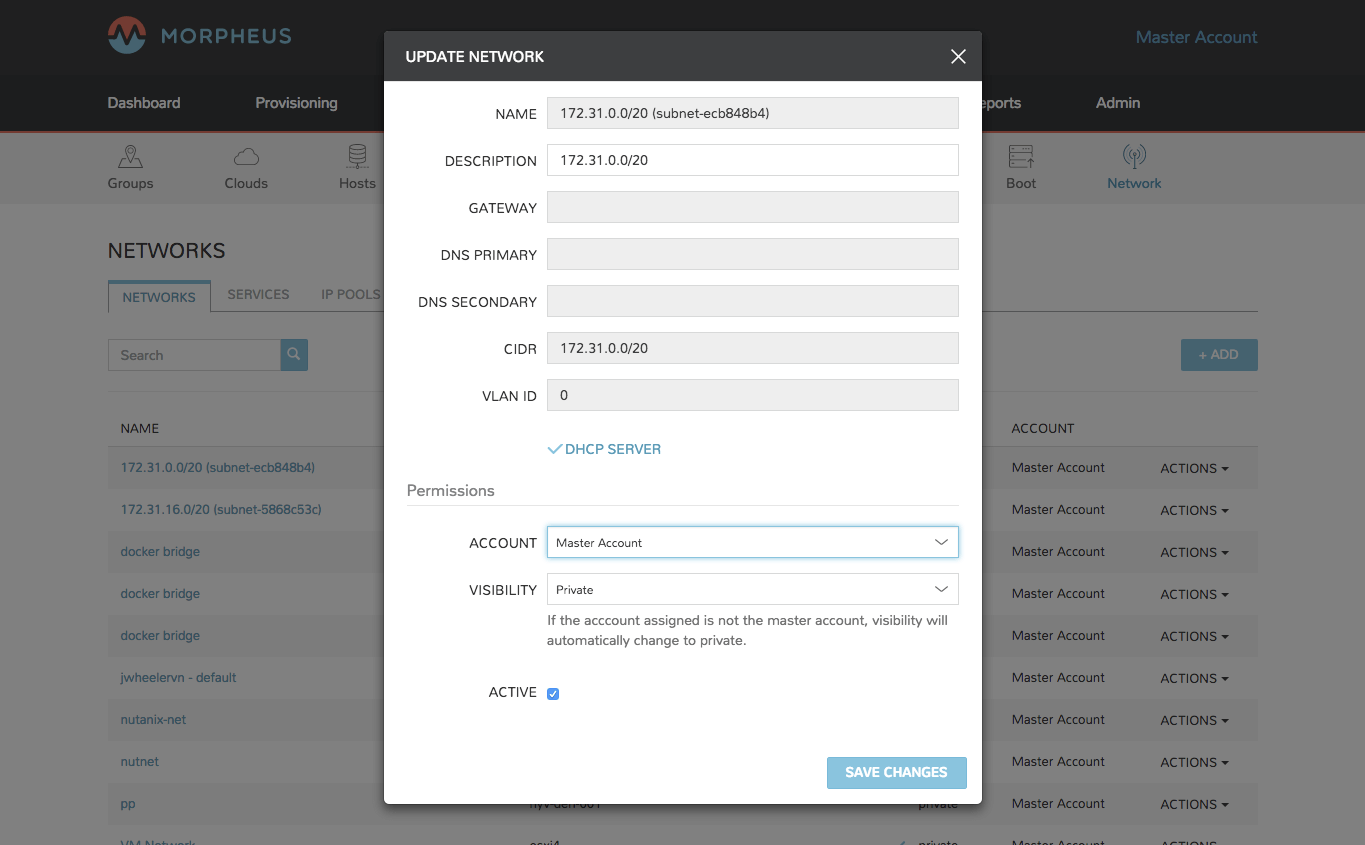The height and width of the screenshot is (845, 1365).
Task: Open the Network section icon
Action: 1134,157
